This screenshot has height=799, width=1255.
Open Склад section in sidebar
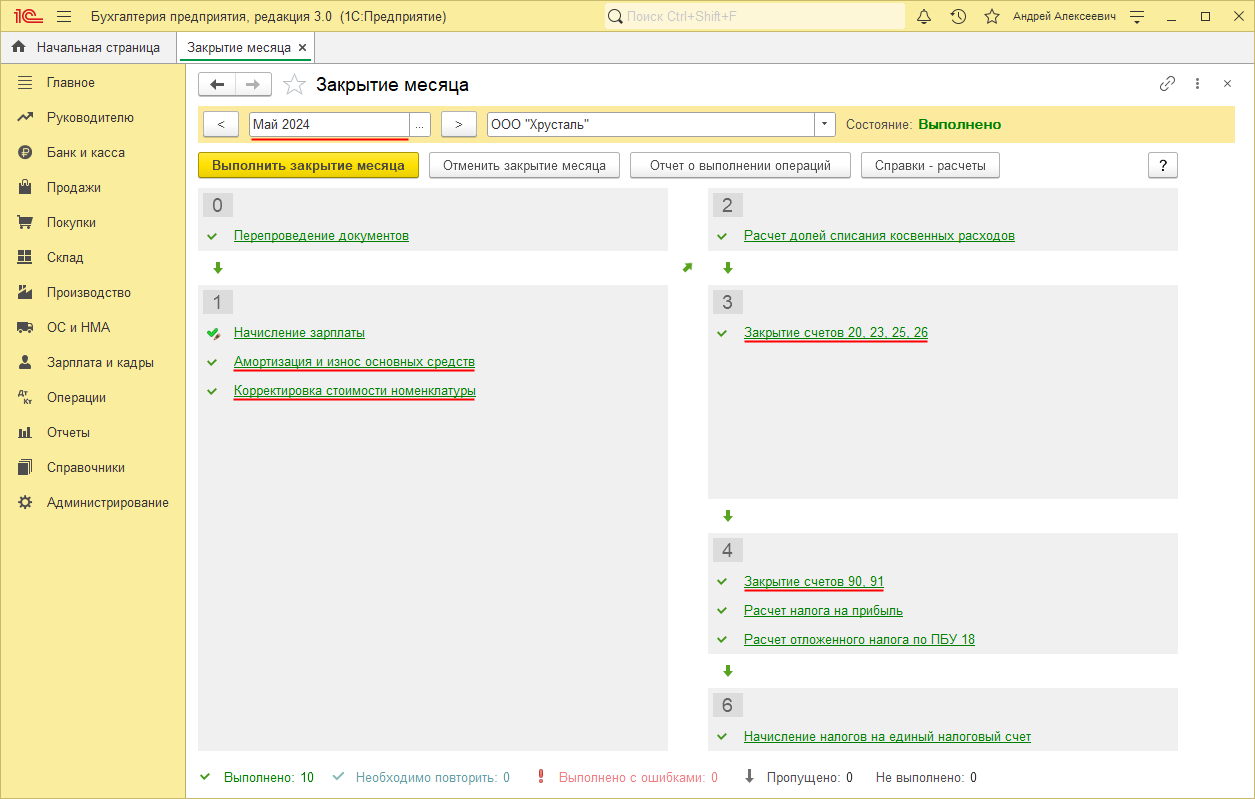[x=65, y=258]
